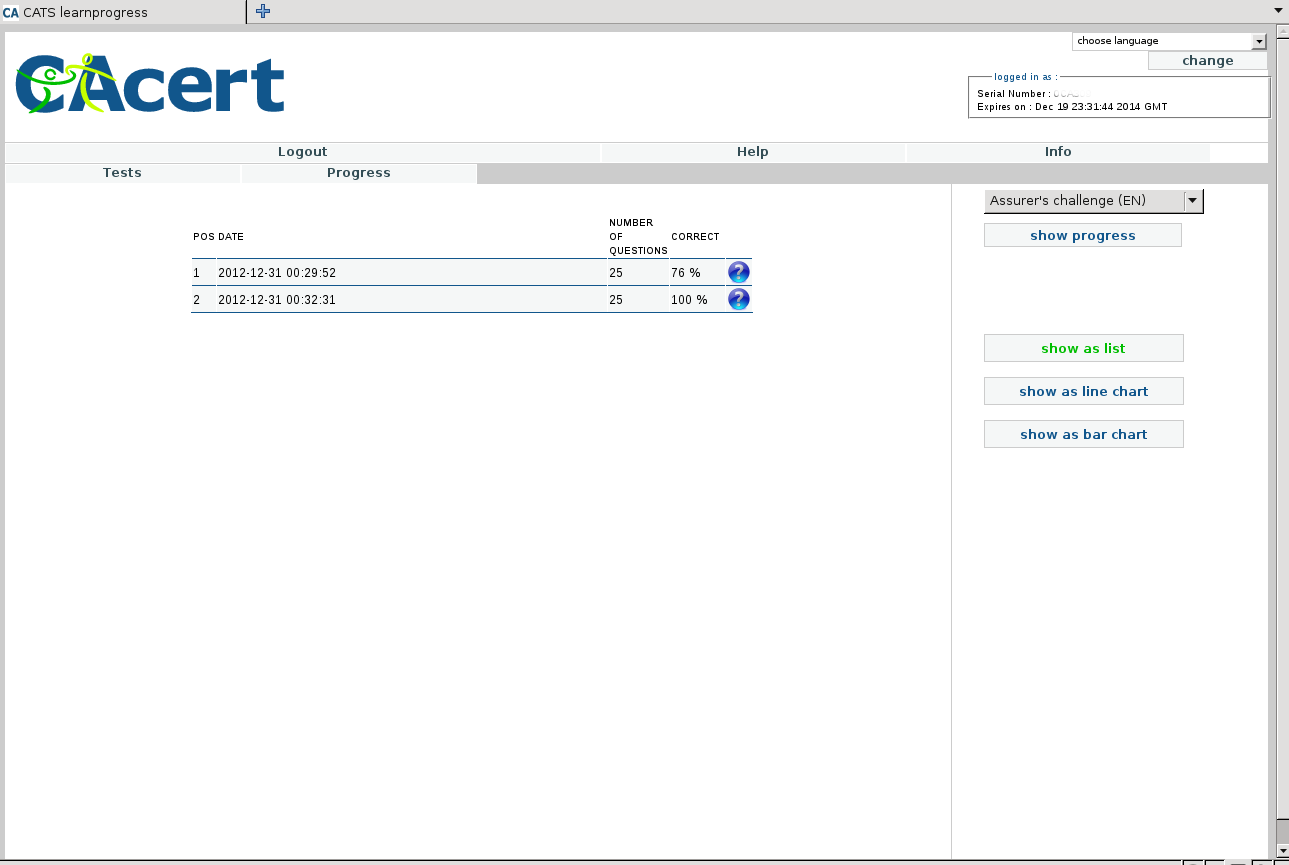The height and width of the screenshot is (865, 1289).
Task: Click the vertical scrollbar up arrow
Action: (1281, 40)
